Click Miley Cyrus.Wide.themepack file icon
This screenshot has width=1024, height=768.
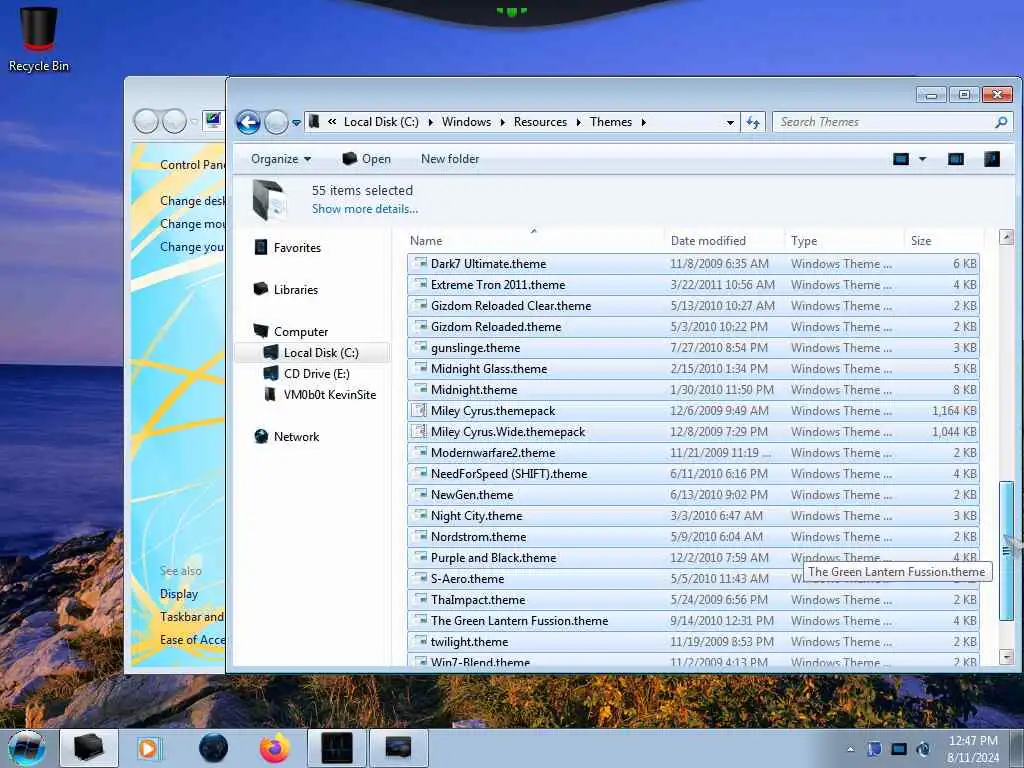click(x=419, y=431)
